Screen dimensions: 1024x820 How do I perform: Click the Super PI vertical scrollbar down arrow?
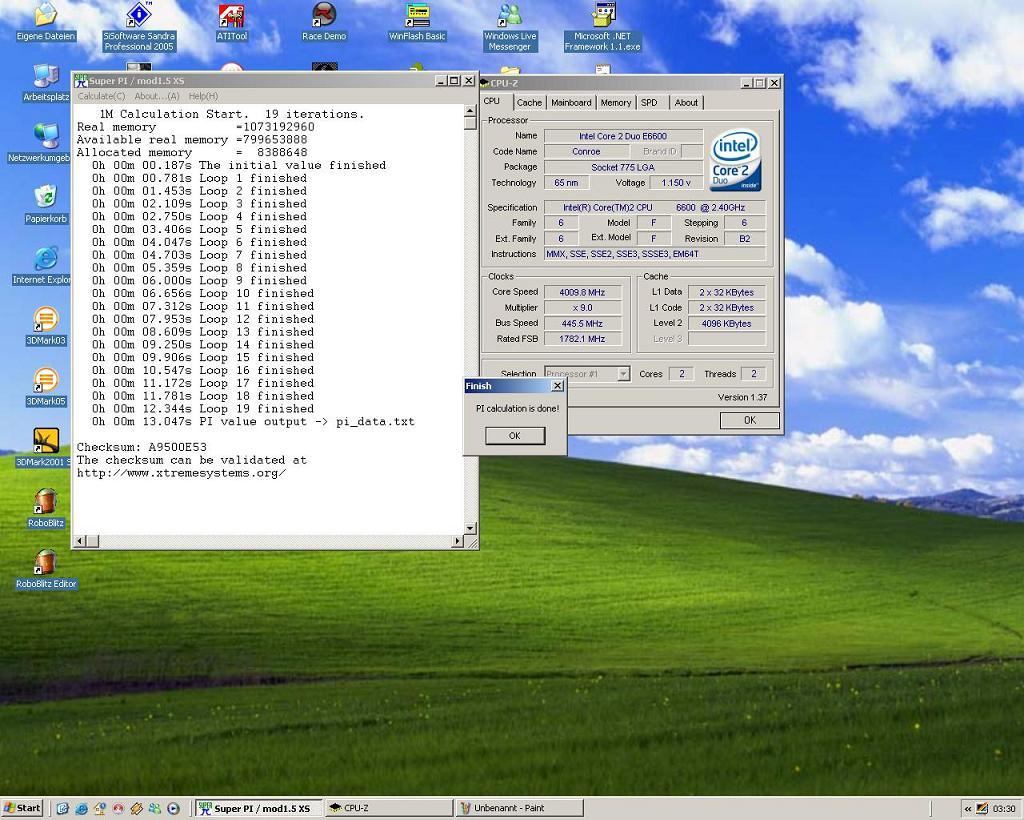pyautogui.click(x=470, y=528)
